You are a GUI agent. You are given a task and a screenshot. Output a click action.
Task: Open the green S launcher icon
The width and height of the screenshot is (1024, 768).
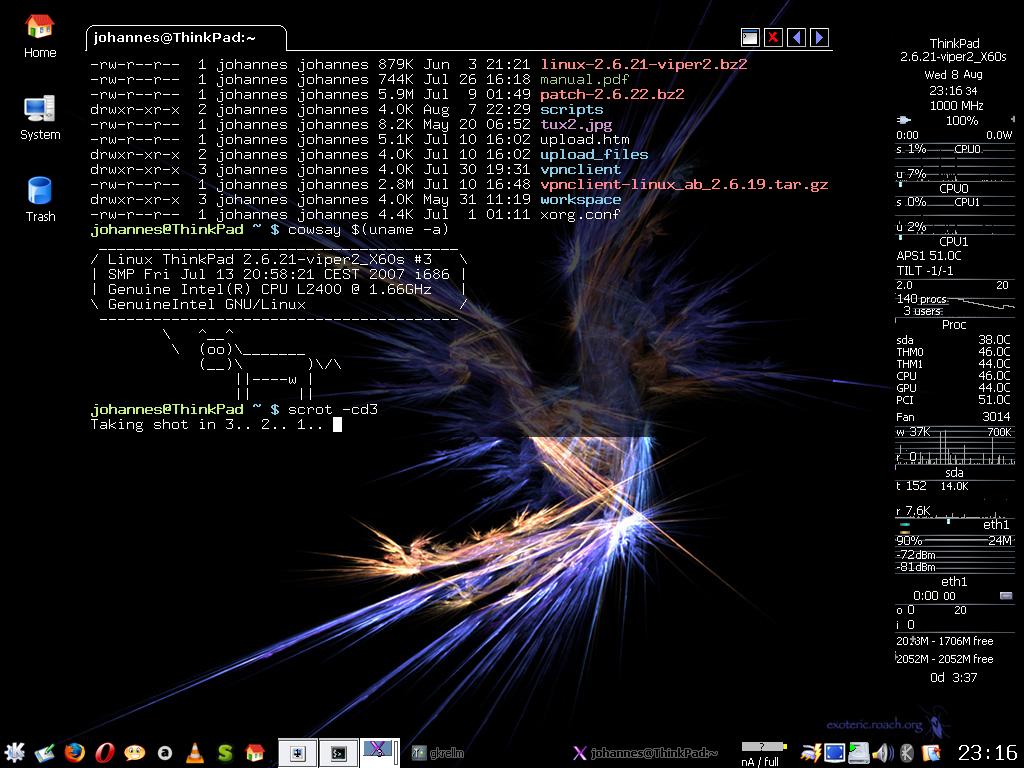tap(226, 753)
